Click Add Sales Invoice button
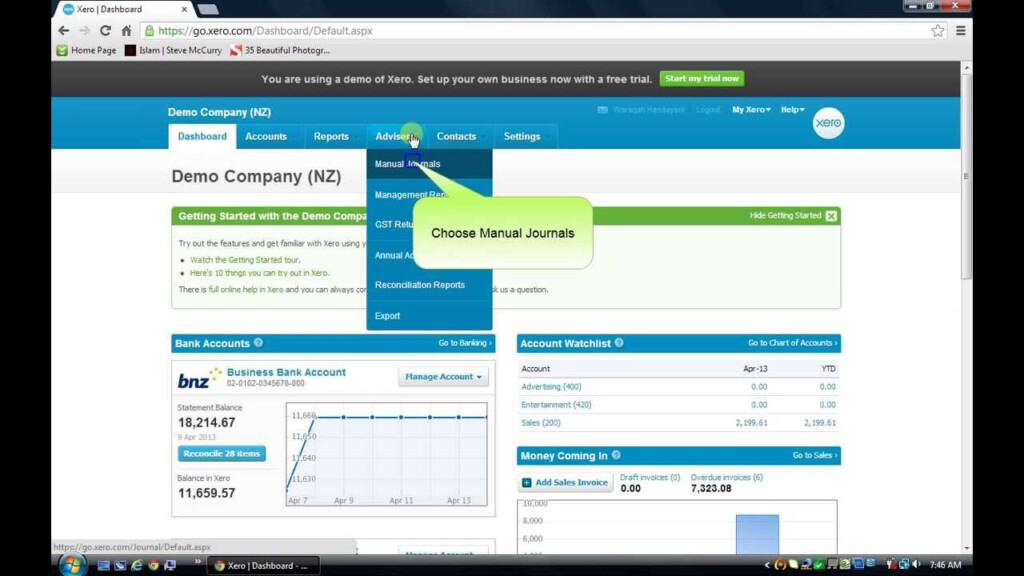This screenshot has height=576, width=1024. [566, 483]
